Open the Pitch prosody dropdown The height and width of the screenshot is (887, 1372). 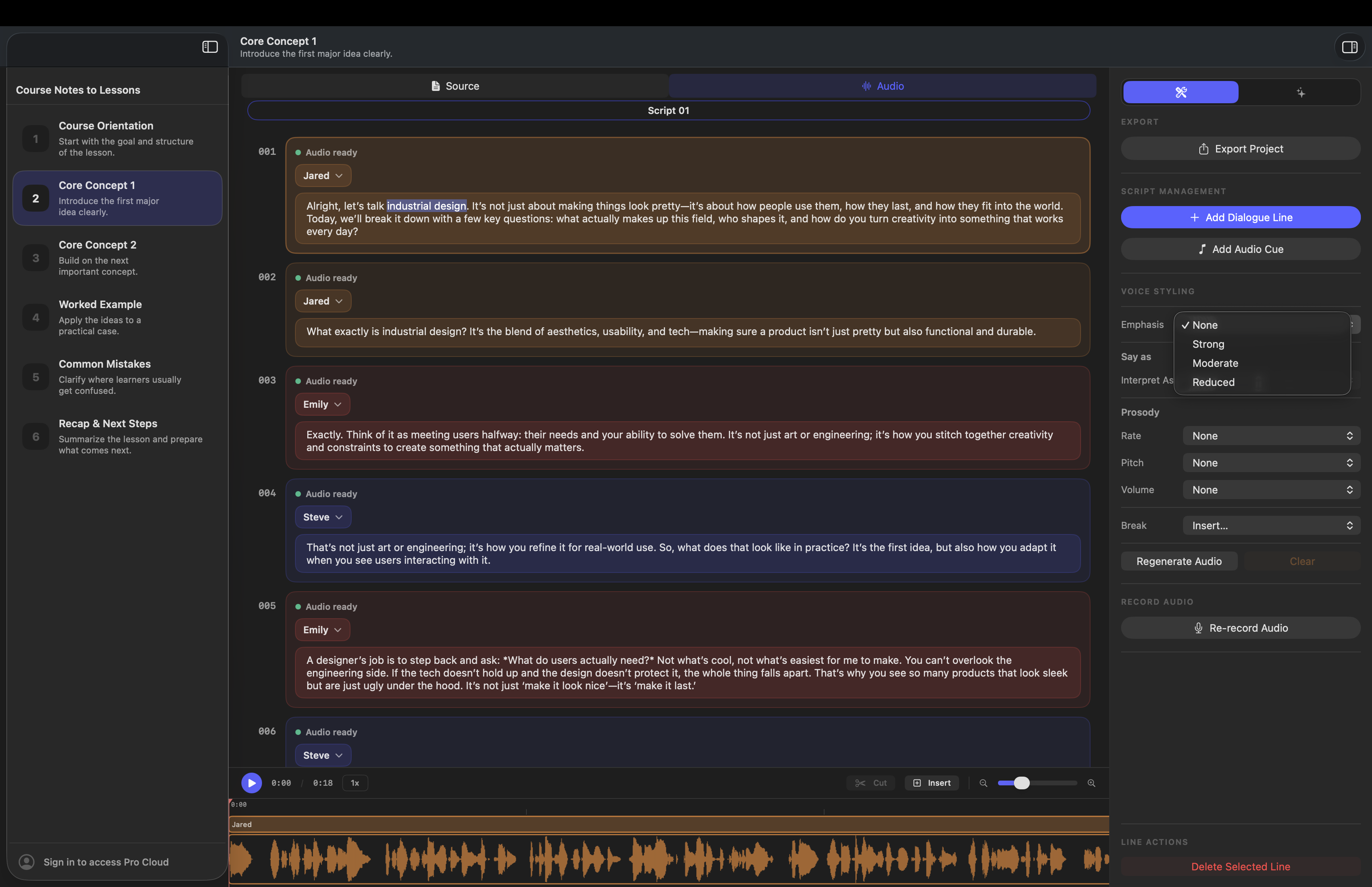pos(1271,463)
